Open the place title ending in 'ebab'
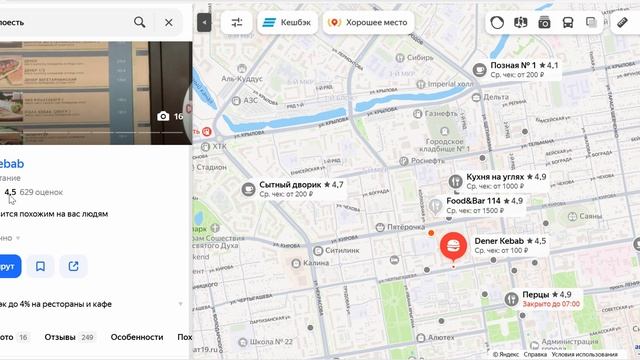Viewport: 640px width, 360px height. pyautogui.click(x=12, y=164)
